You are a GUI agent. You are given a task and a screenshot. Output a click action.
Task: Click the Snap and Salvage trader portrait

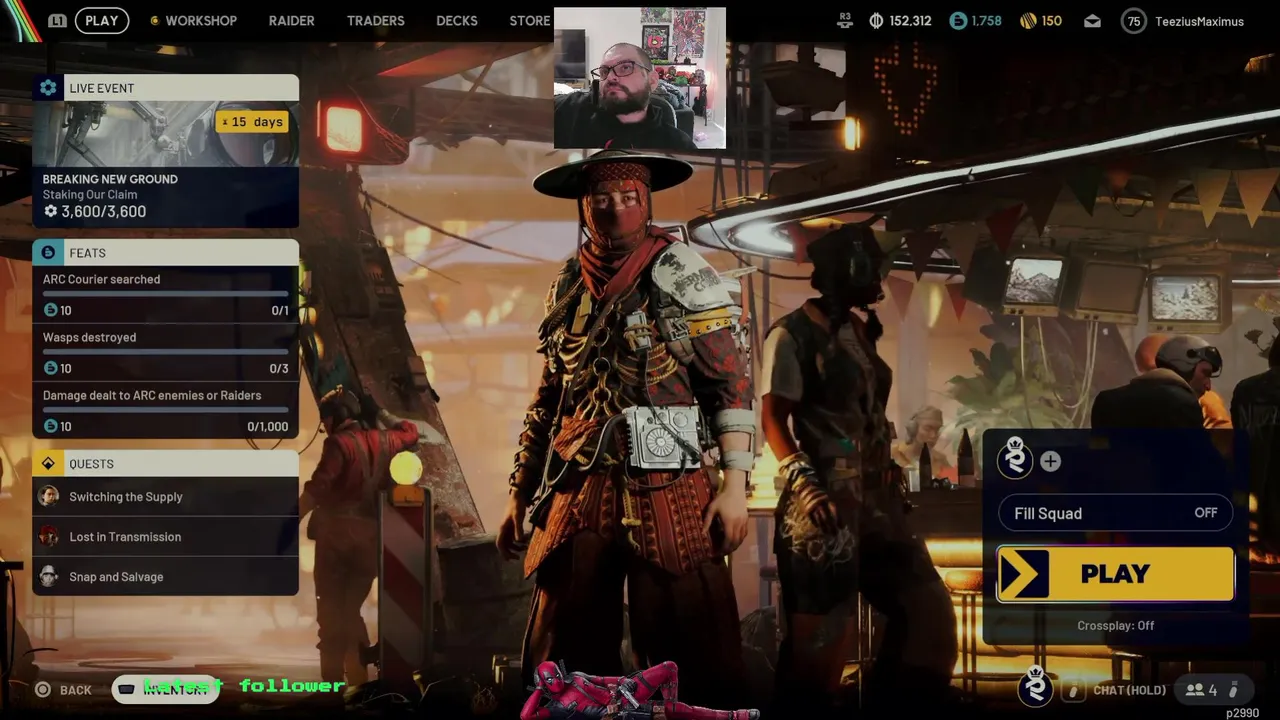point(48,577)
